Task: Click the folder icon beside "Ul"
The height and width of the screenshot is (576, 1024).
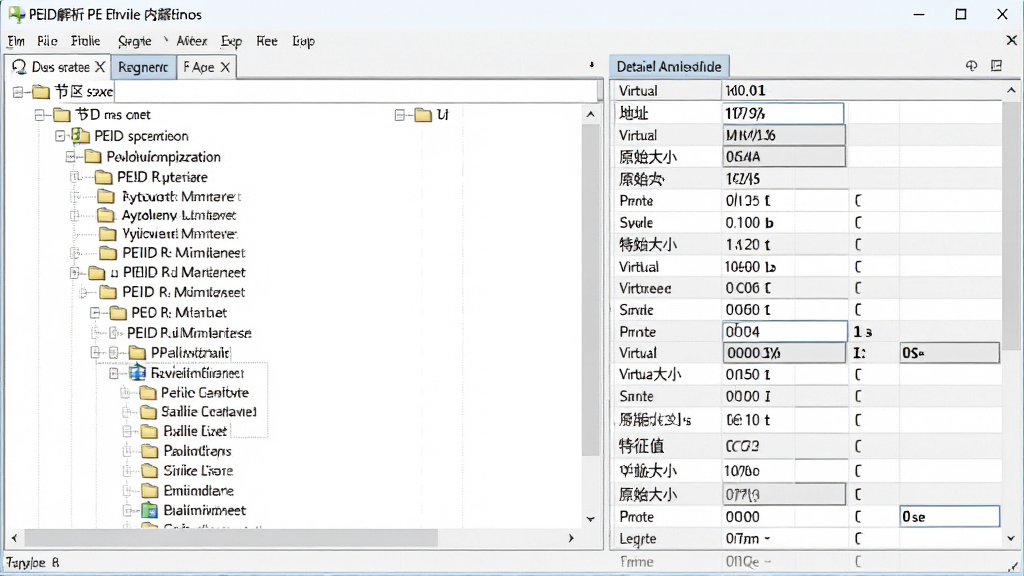Action: (x=423, y=115)
